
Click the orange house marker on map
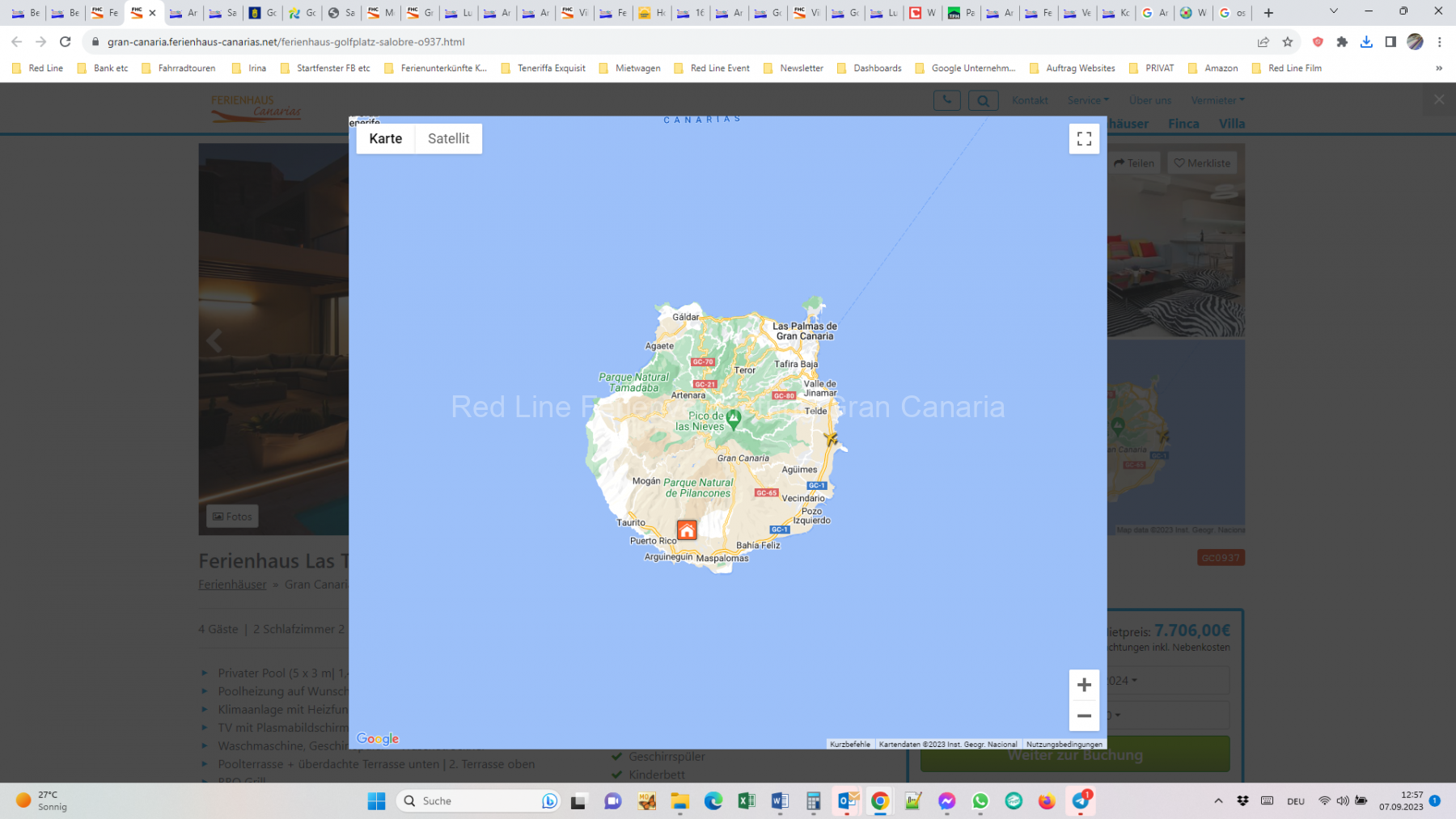(687, 530)
